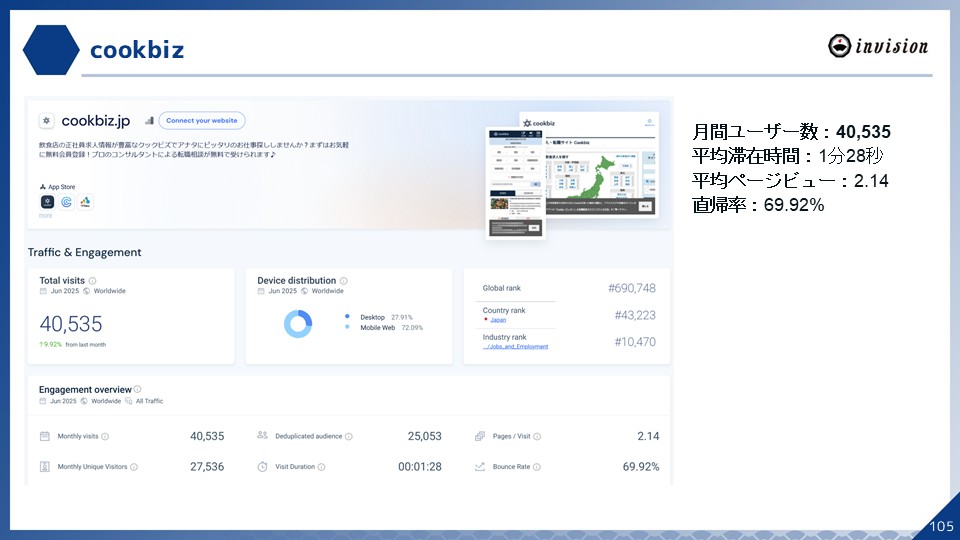Click the Visit Duration clock icon
The width and height of the screenshot is (960, 540).
[x=262, y=467]
